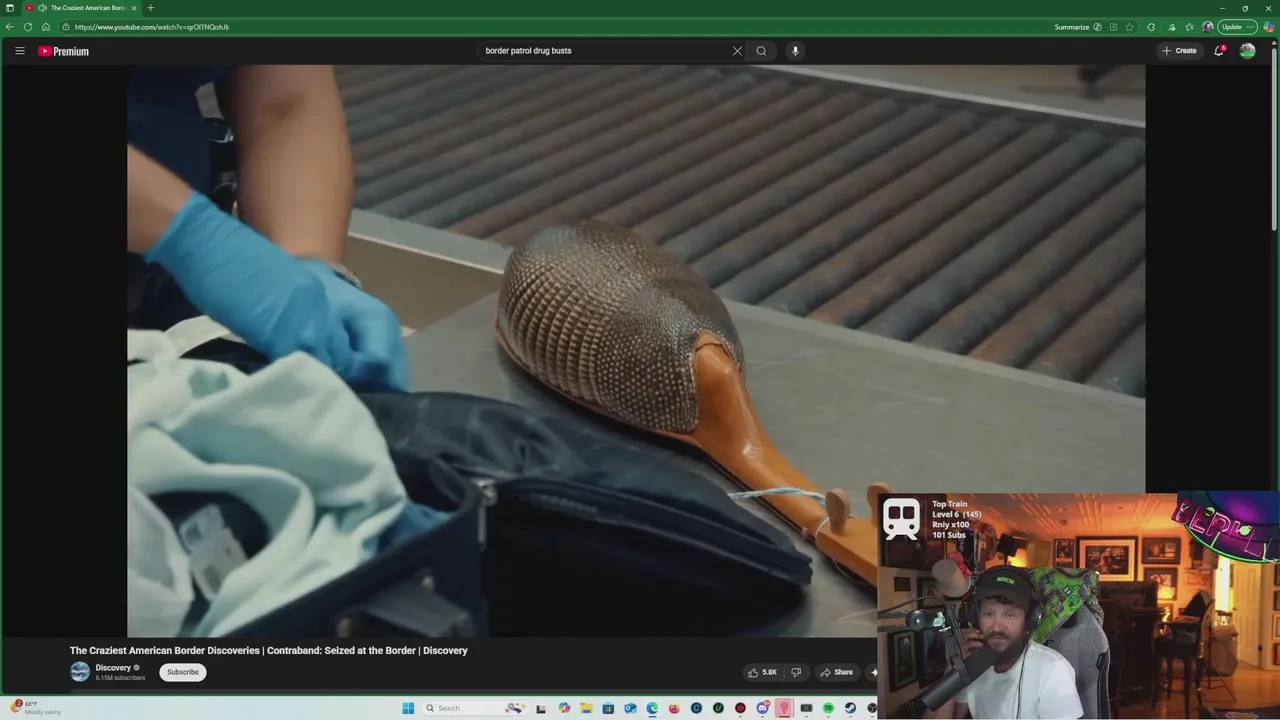Open YouTube notifications bell

tap(1219, 51)
